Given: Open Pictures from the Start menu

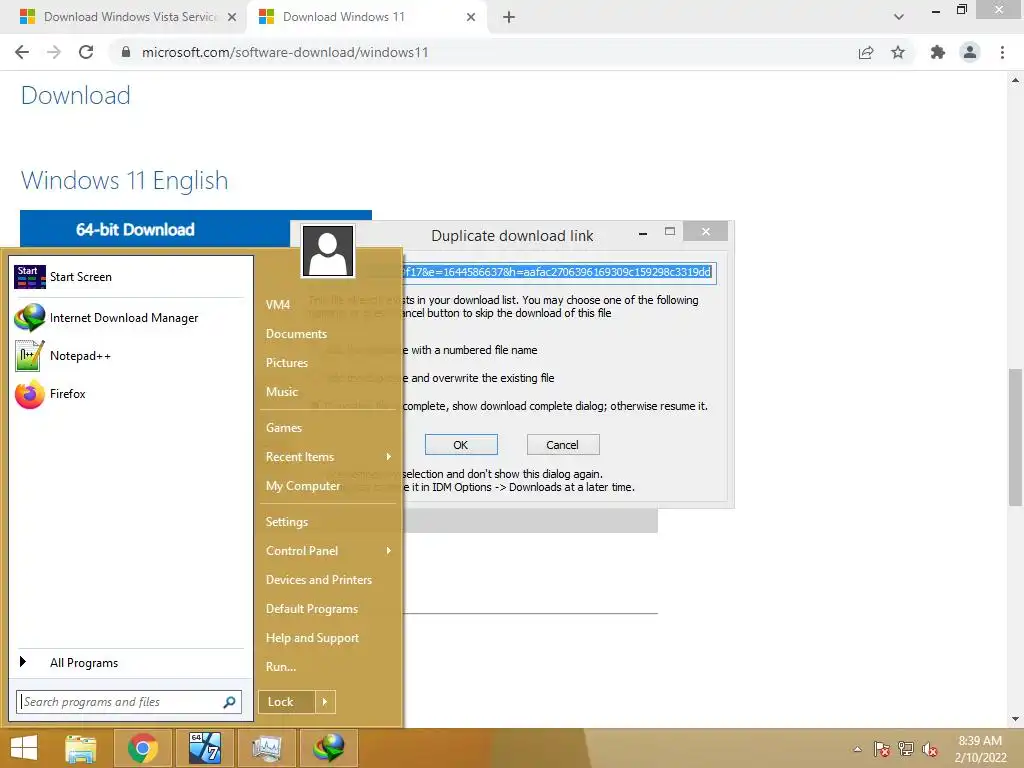Looking at the screenshot, I should [287, 363].
